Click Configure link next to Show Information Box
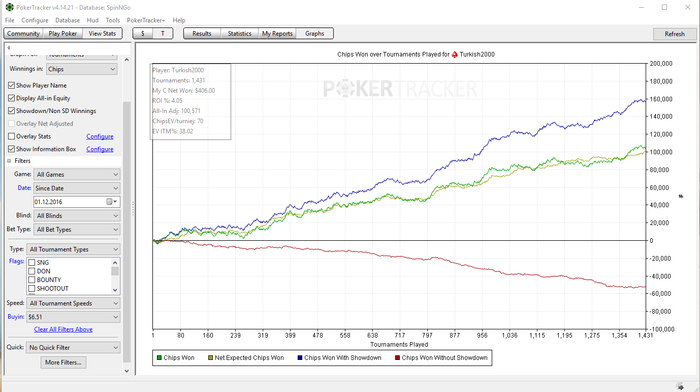The image size is (700, 392). pos(100,149)
